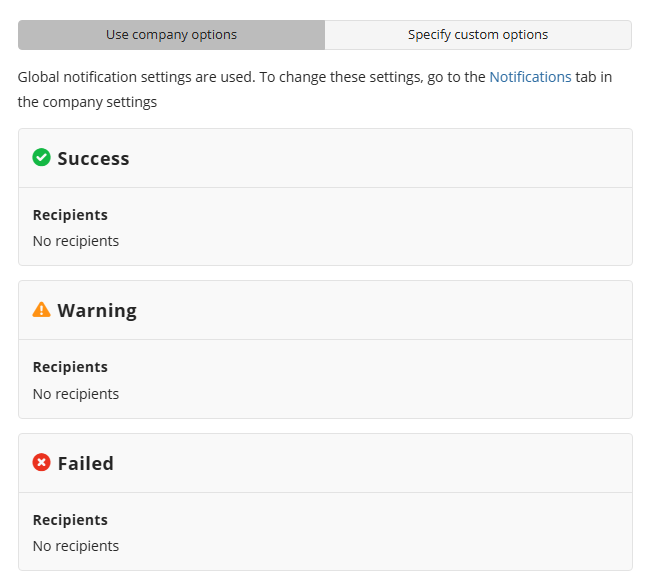Viewport: 653px width, 583px height.
Task: Click the Warning panel header bar
Action: click(380, 311)
